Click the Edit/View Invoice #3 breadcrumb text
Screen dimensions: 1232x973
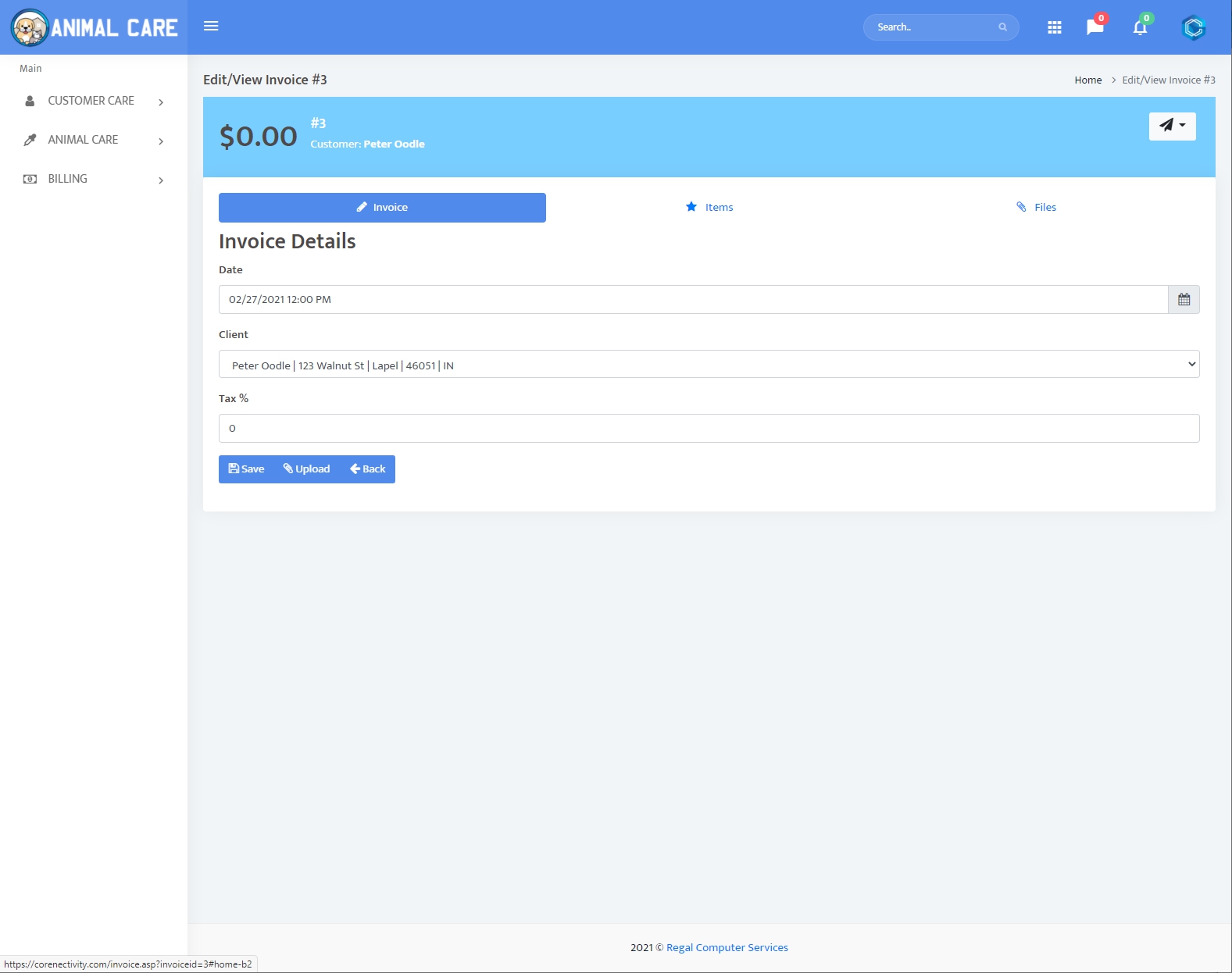1169,80
